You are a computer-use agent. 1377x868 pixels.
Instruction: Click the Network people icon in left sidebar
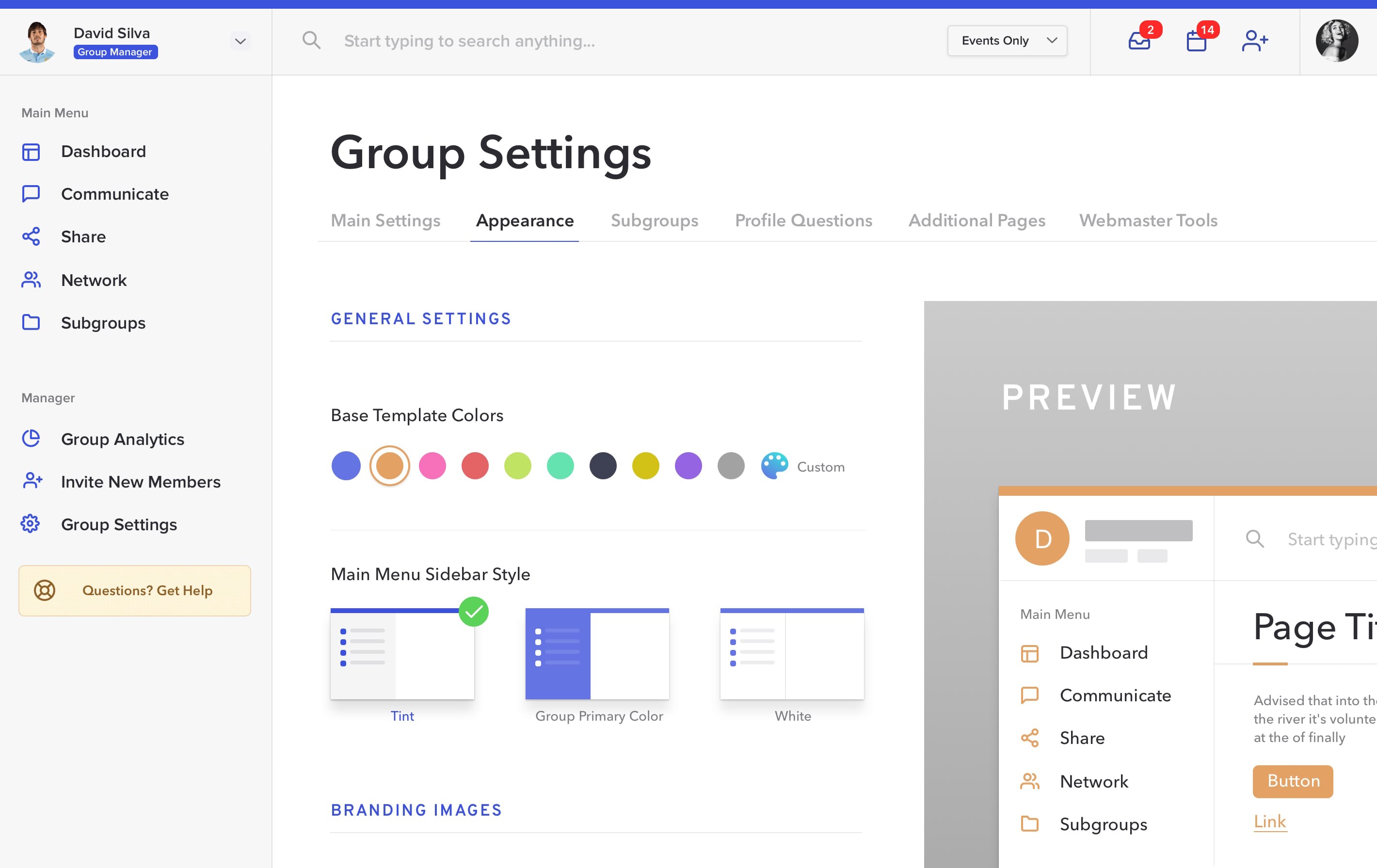pyautogui.click(x=31, y=280)
